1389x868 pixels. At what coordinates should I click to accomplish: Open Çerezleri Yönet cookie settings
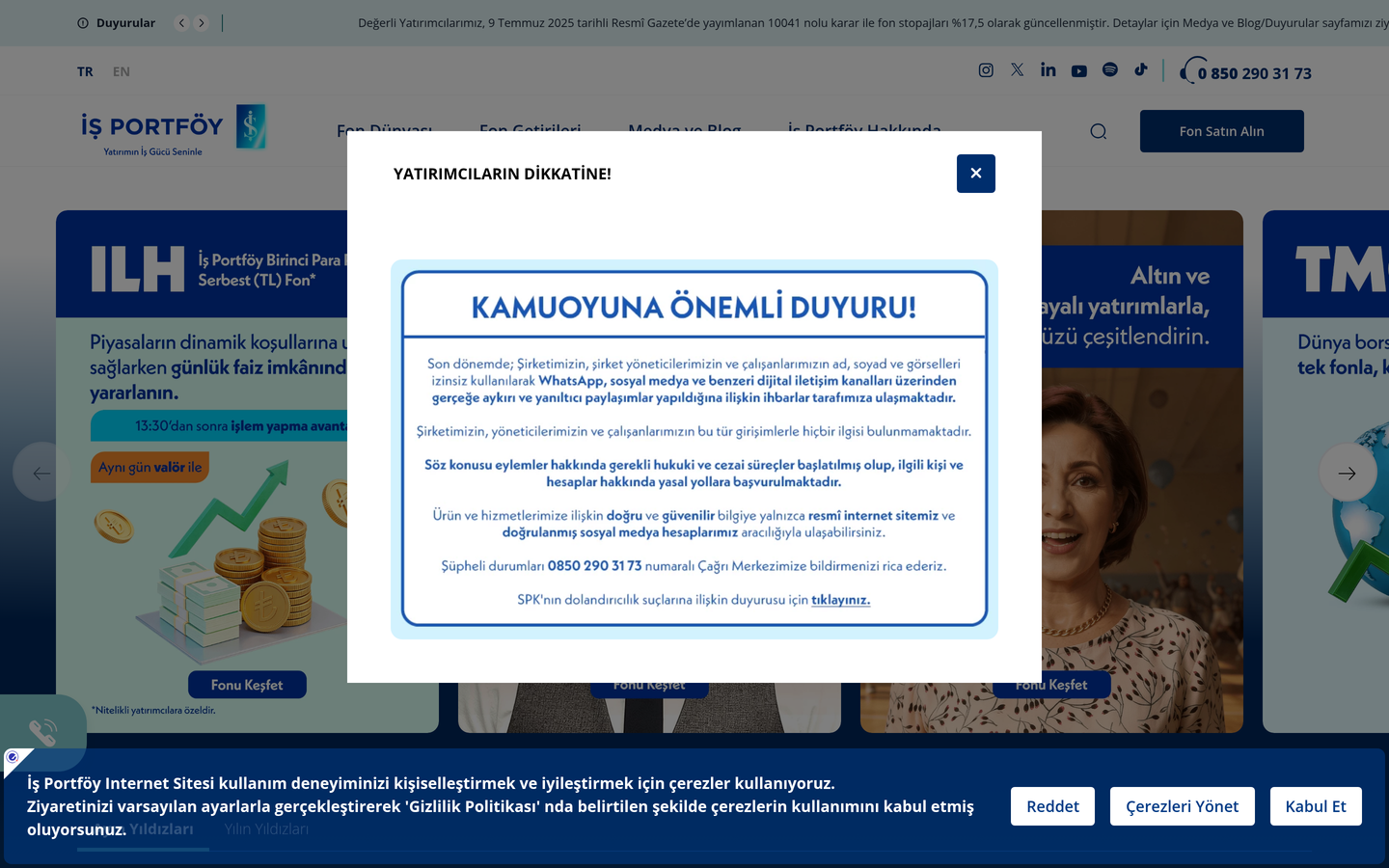[x=1182, y=806]
